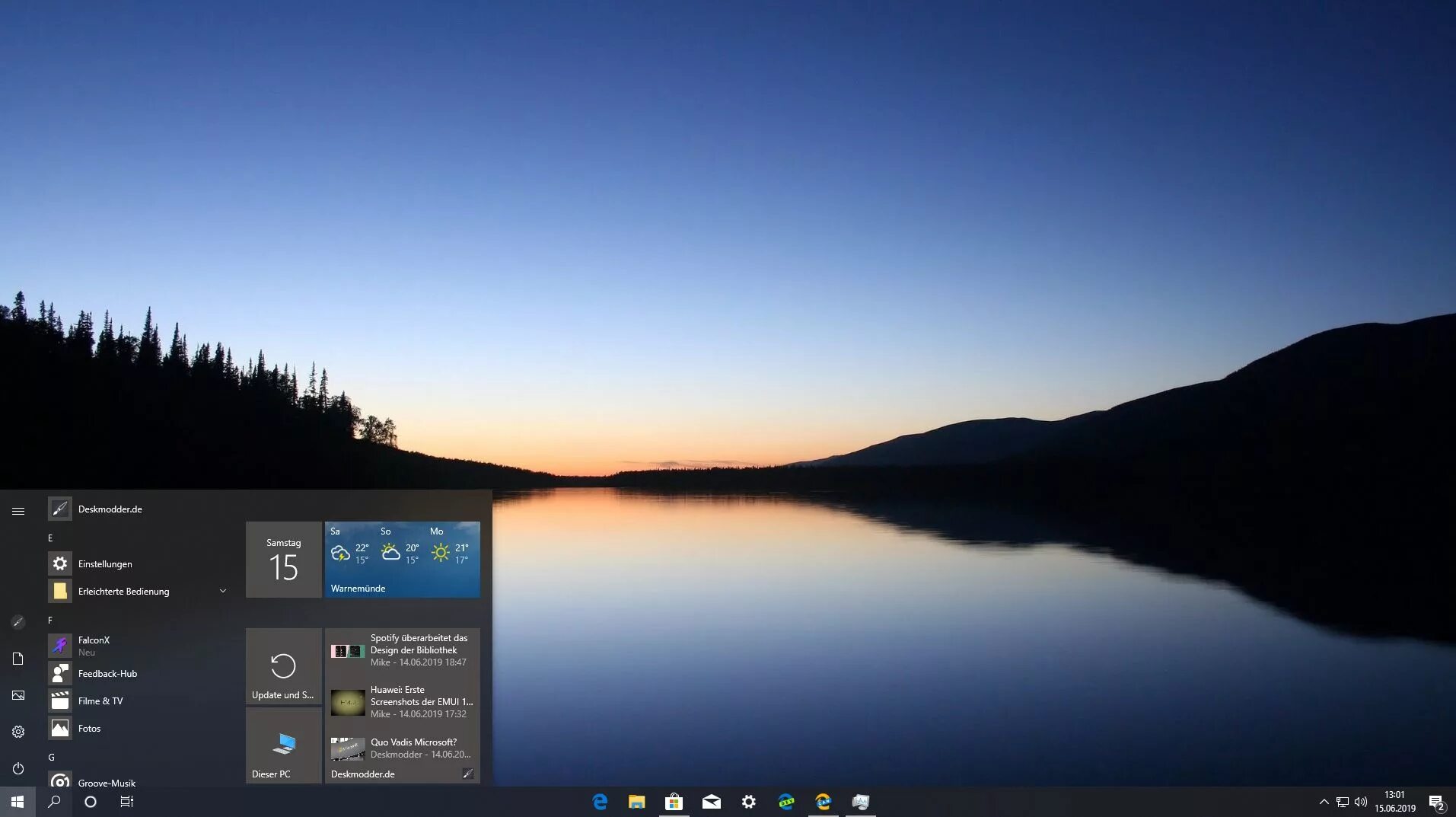The height and width of the screenshot is (817, 1456).
Task: Open the taskbar search magnifier
Action: point(54,802)
